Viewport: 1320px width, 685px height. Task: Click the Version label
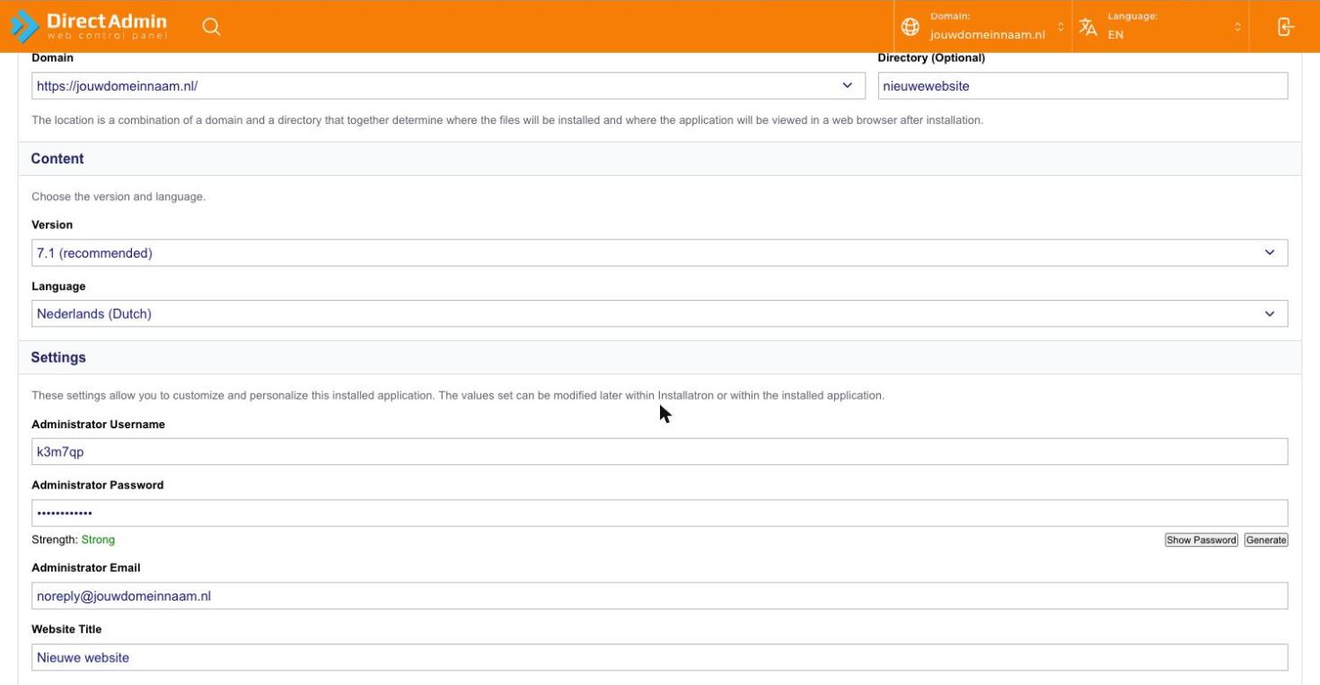(52, 225)
